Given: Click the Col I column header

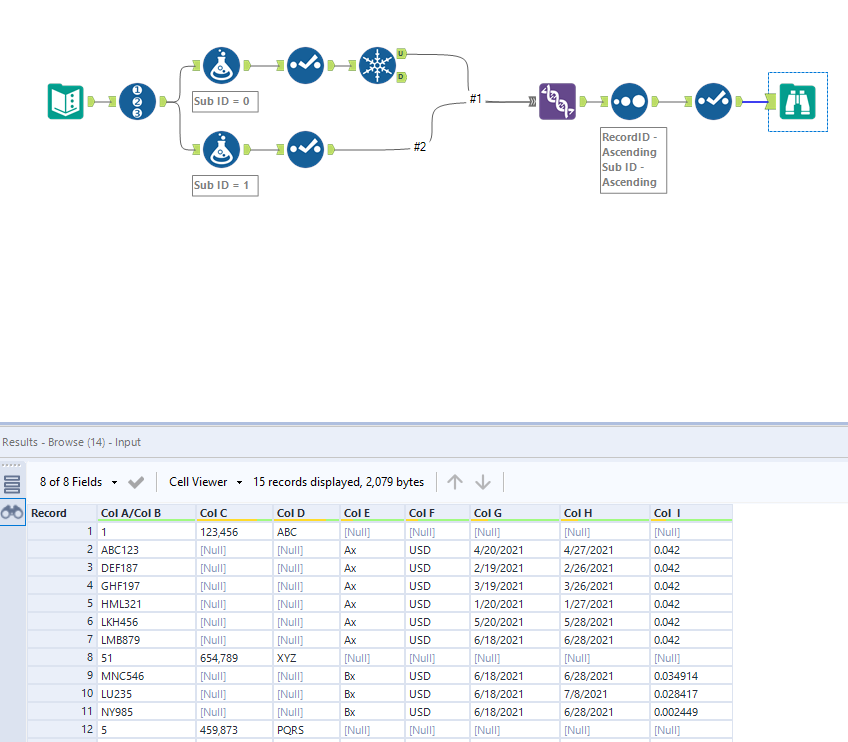Looking at the screenshot, I should [691, 513].
